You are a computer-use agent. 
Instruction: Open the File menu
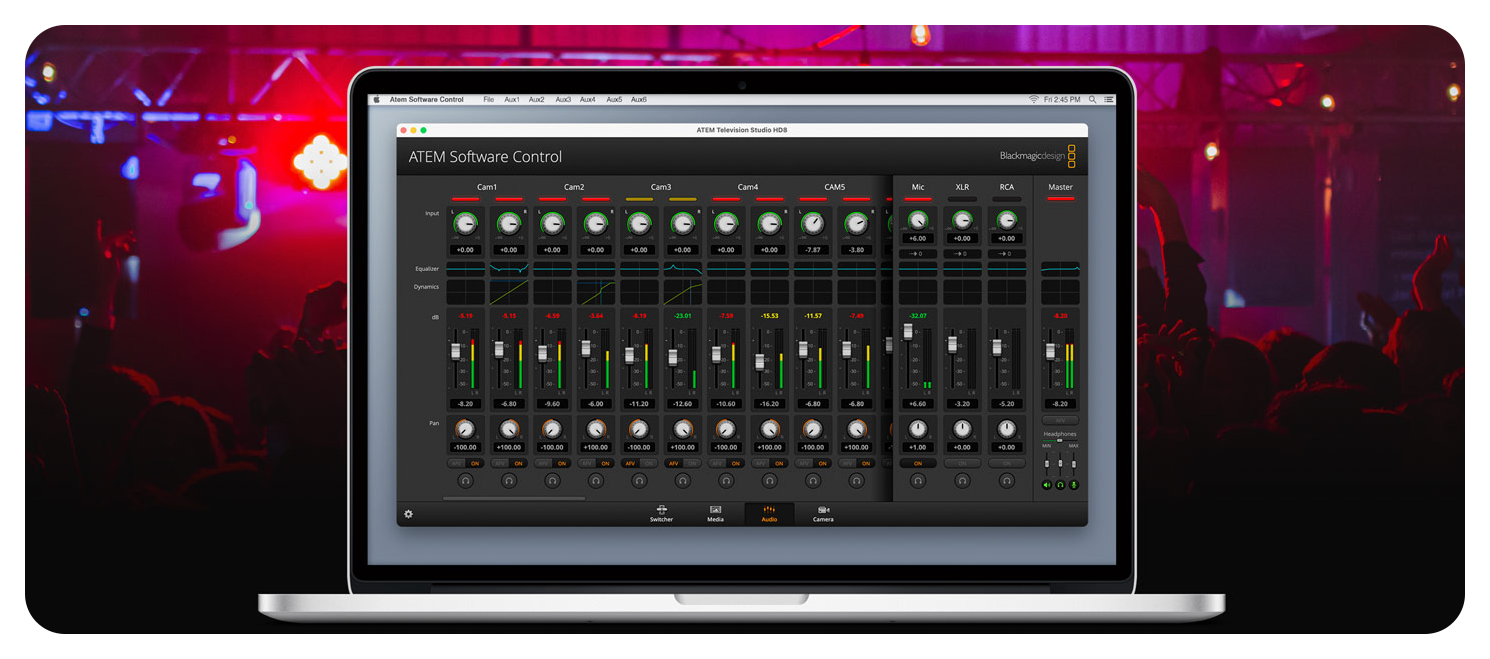488,99
